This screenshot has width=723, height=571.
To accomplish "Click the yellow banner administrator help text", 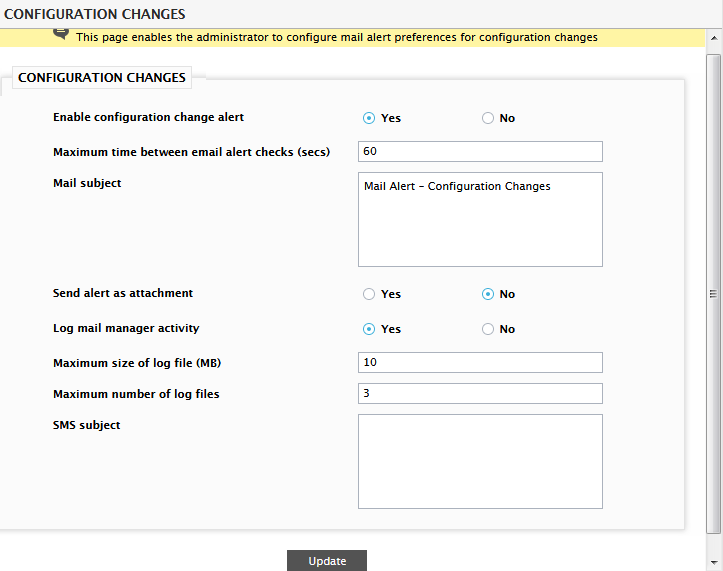I will click(x=337, y=37).
